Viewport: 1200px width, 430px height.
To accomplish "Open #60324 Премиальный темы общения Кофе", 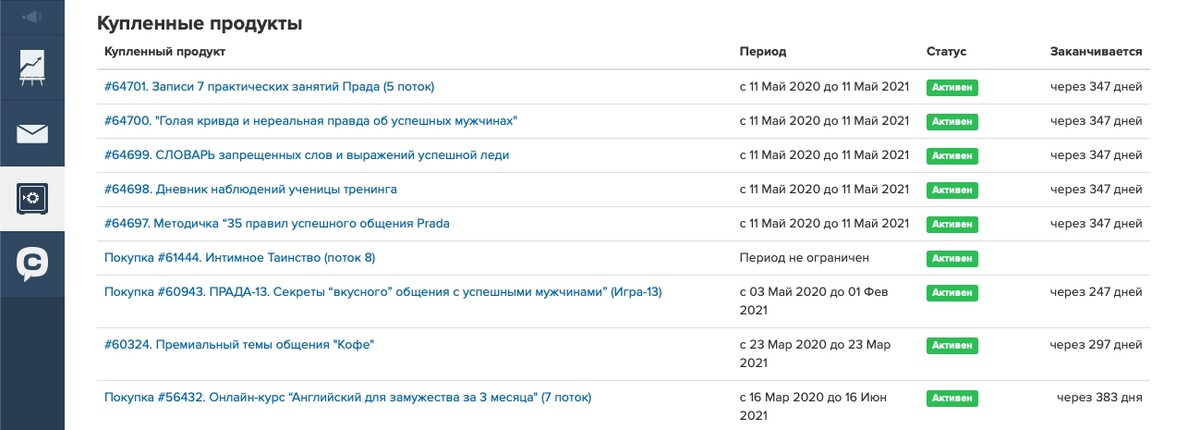I will coord(245,344).
